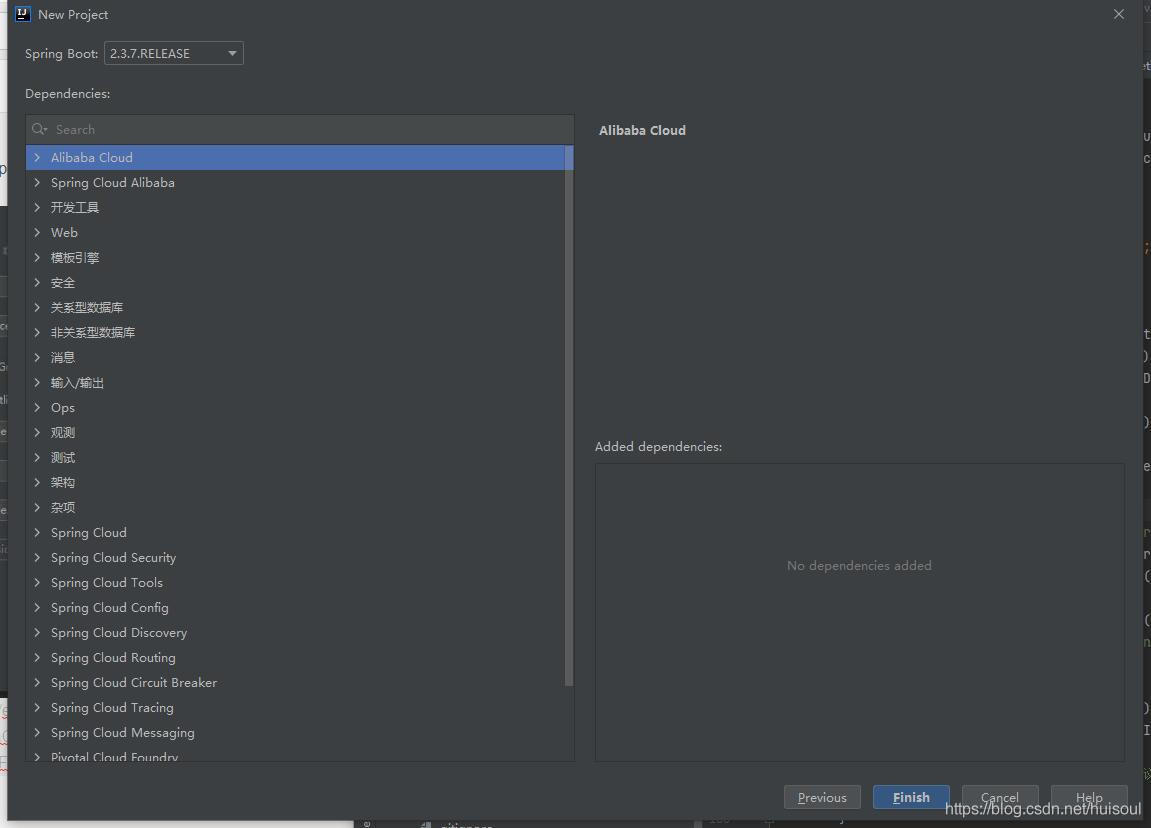Expand the 输入/输出 chevron
This screenshot has width=1151, height=828.
pyautogui.click(x=37, y=382)
